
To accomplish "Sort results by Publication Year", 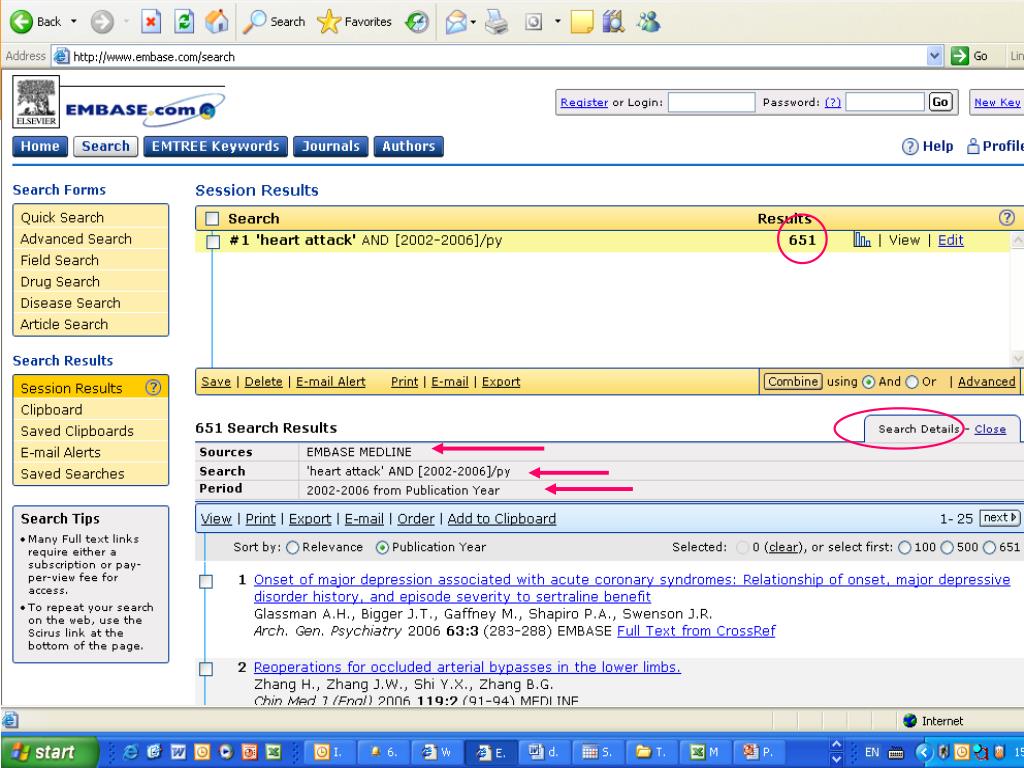I will pos(383,547).
